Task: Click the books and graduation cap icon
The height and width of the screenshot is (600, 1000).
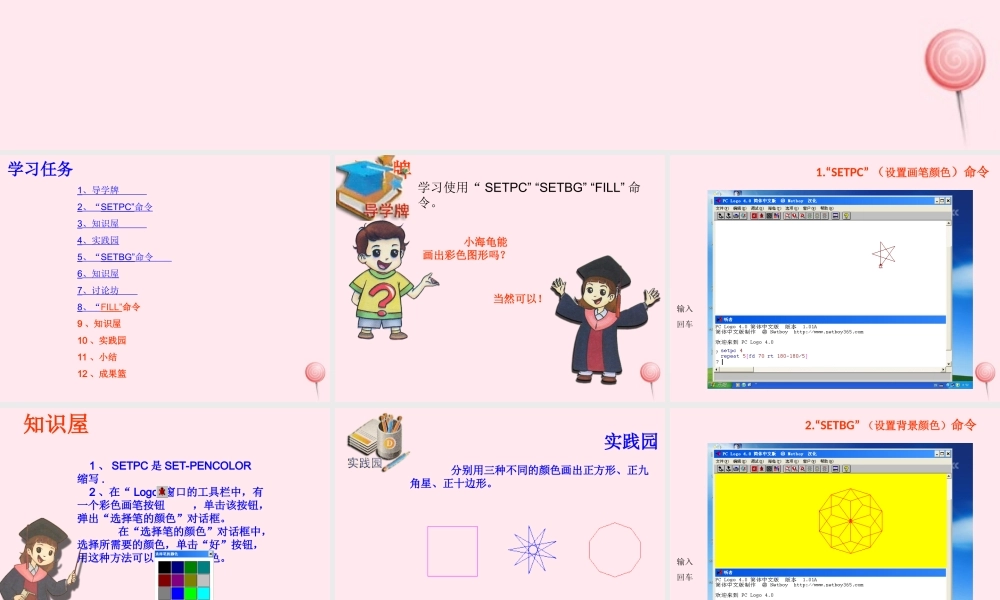Action: [x=371, y=189]
